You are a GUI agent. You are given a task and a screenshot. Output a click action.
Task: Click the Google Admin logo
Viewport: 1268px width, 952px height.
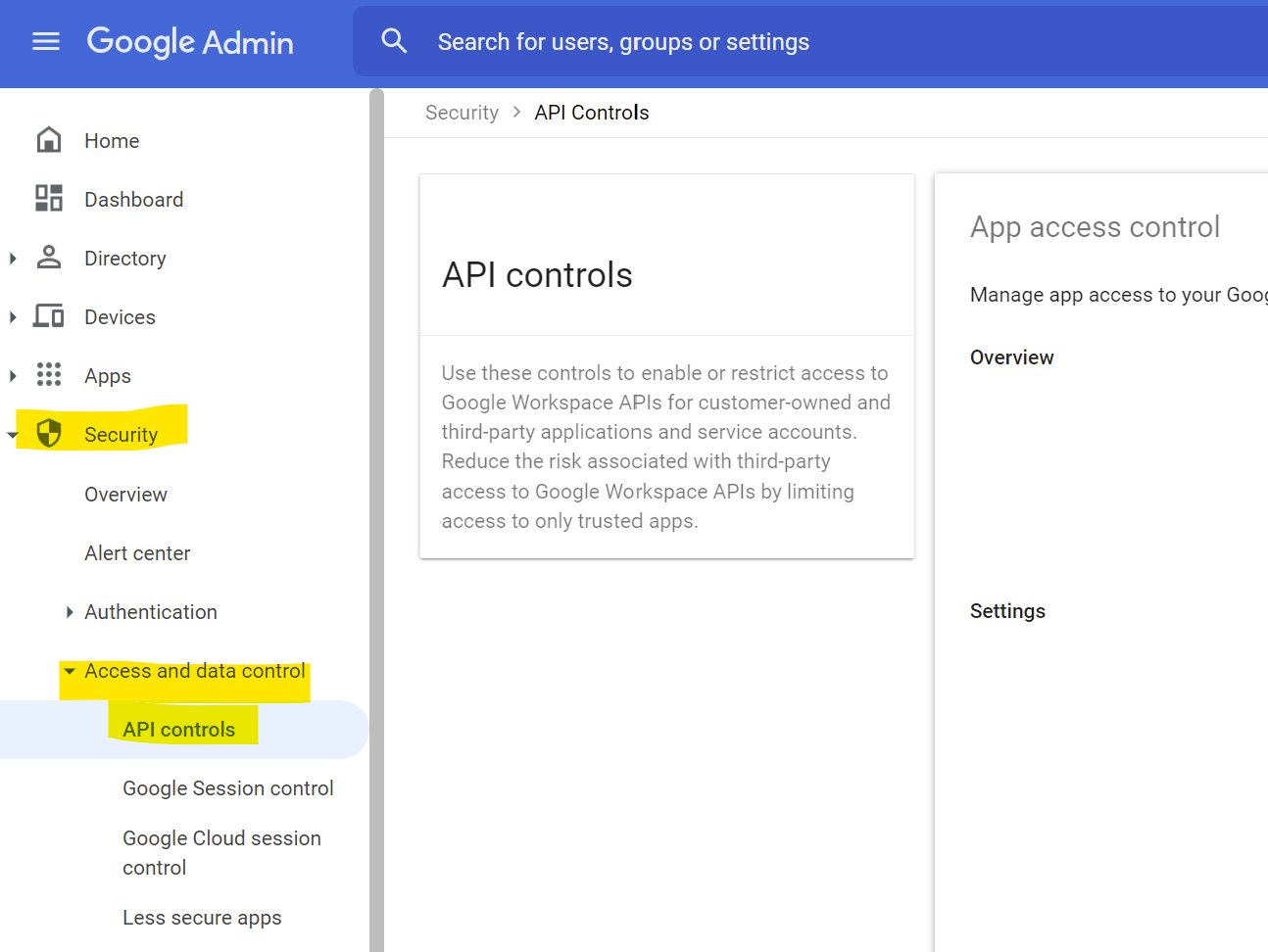[189, 41]
